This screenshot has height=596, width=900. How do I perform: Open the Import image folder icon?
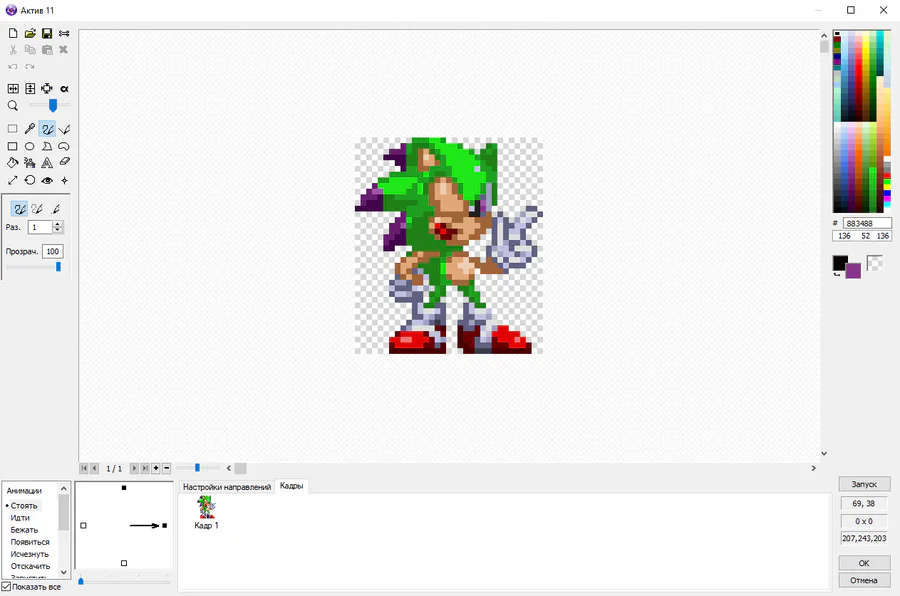(30, 33)
